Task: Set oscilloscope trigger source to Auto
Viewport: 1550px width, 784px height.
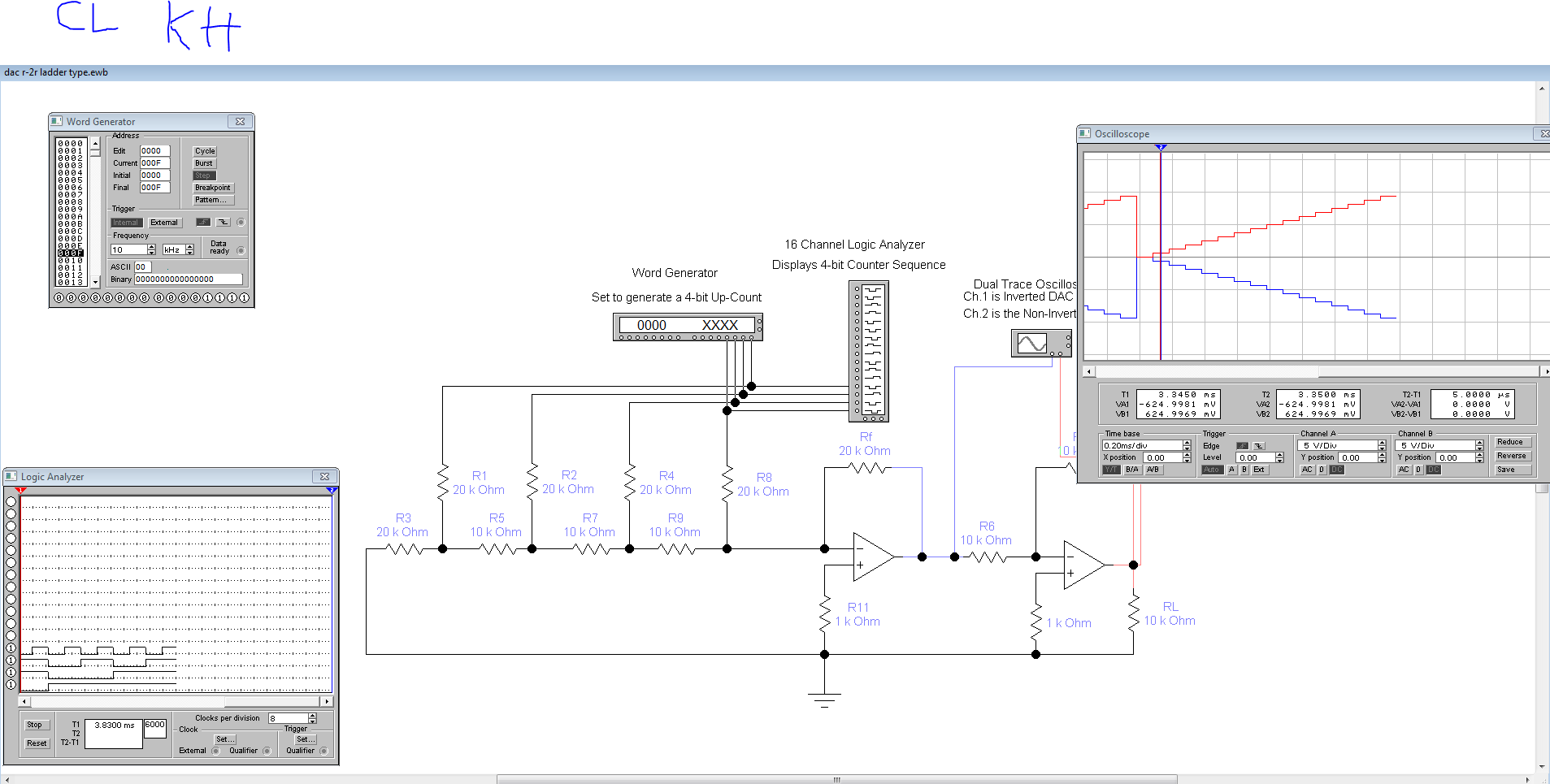Action: coord(1212,470)
